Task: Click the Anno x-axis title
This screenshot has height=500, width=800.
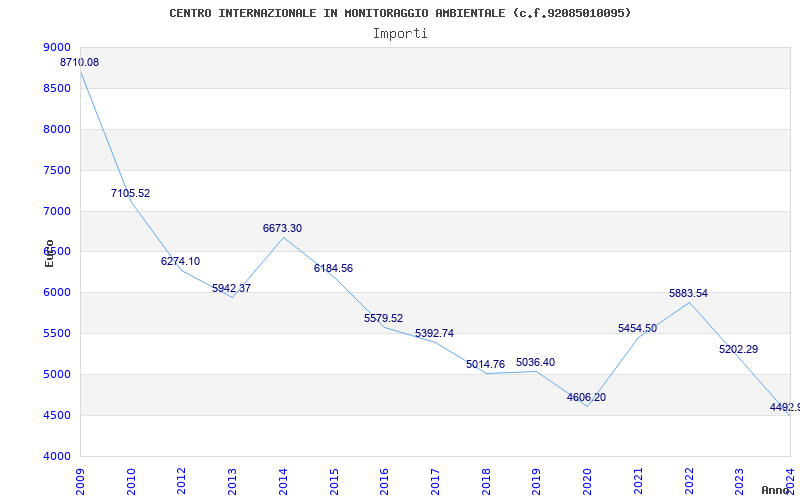Action: pyautogui.click(x=775, y=490)
